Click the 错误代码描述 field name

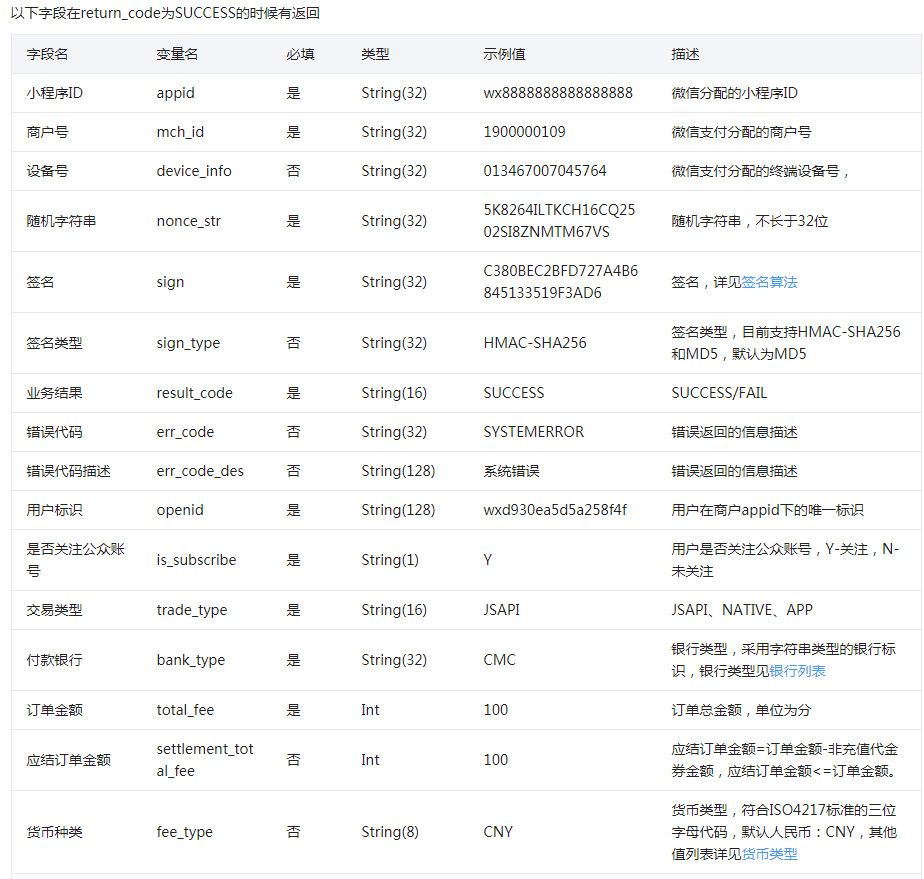[68, 471]
